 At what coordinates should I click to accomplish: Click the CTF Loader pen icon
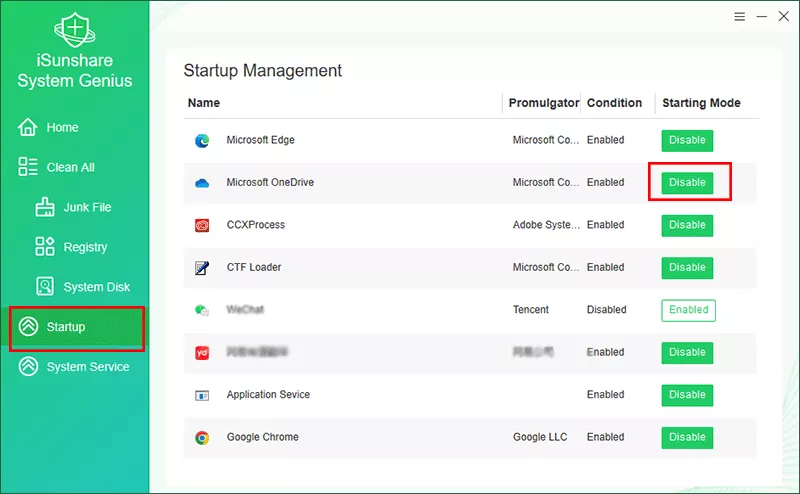[202, 267]
